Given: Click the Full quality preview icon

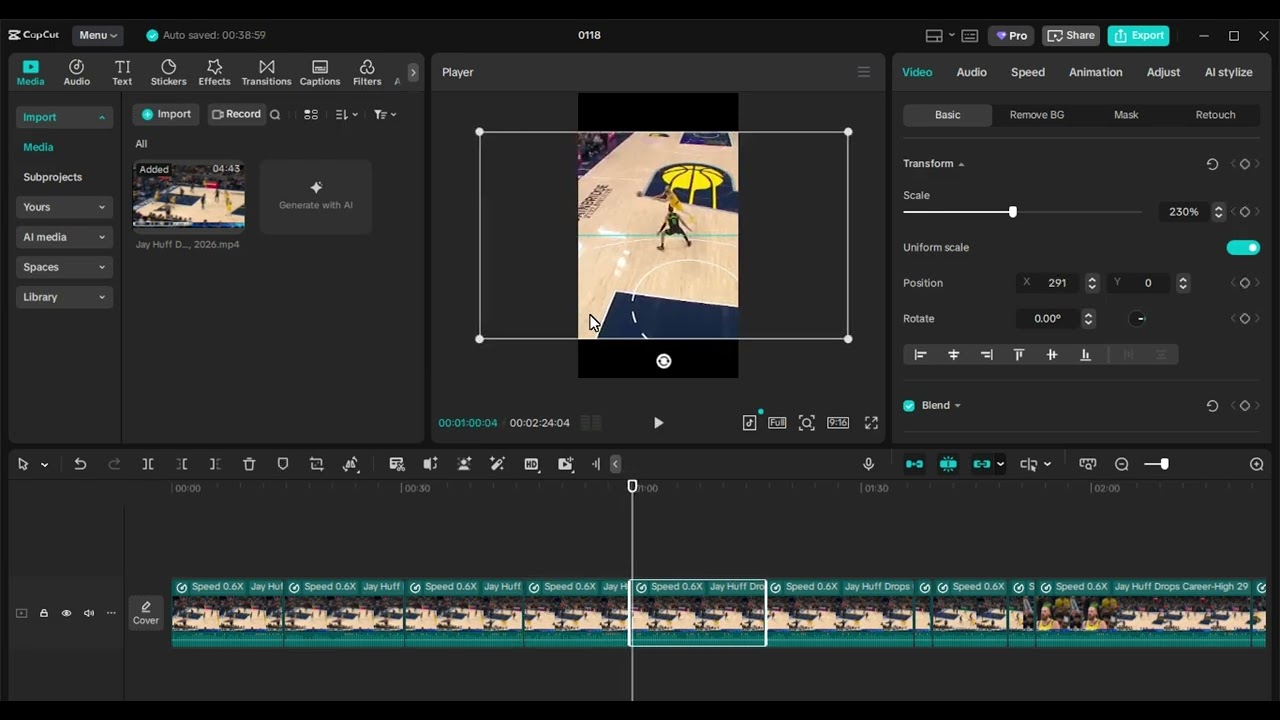Looking at the screenshot, I should 777,423.
